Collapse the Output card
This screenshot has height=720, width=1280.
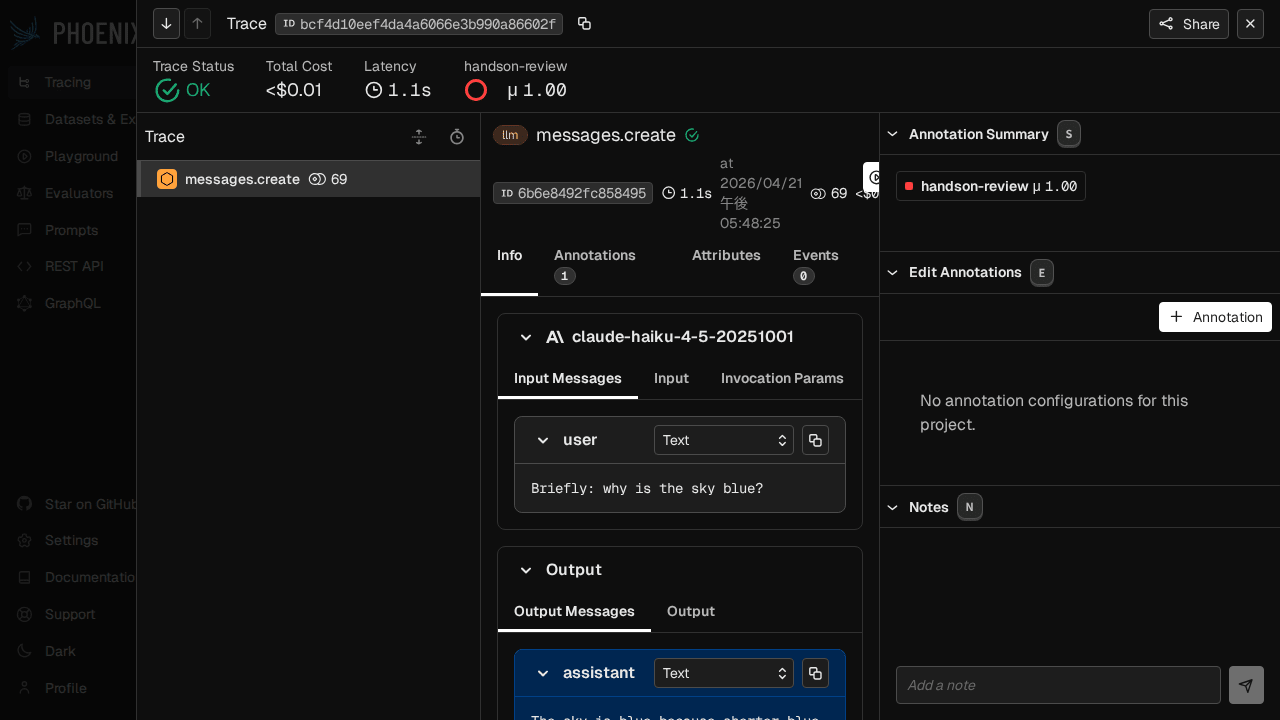click(x=526, y=570)
